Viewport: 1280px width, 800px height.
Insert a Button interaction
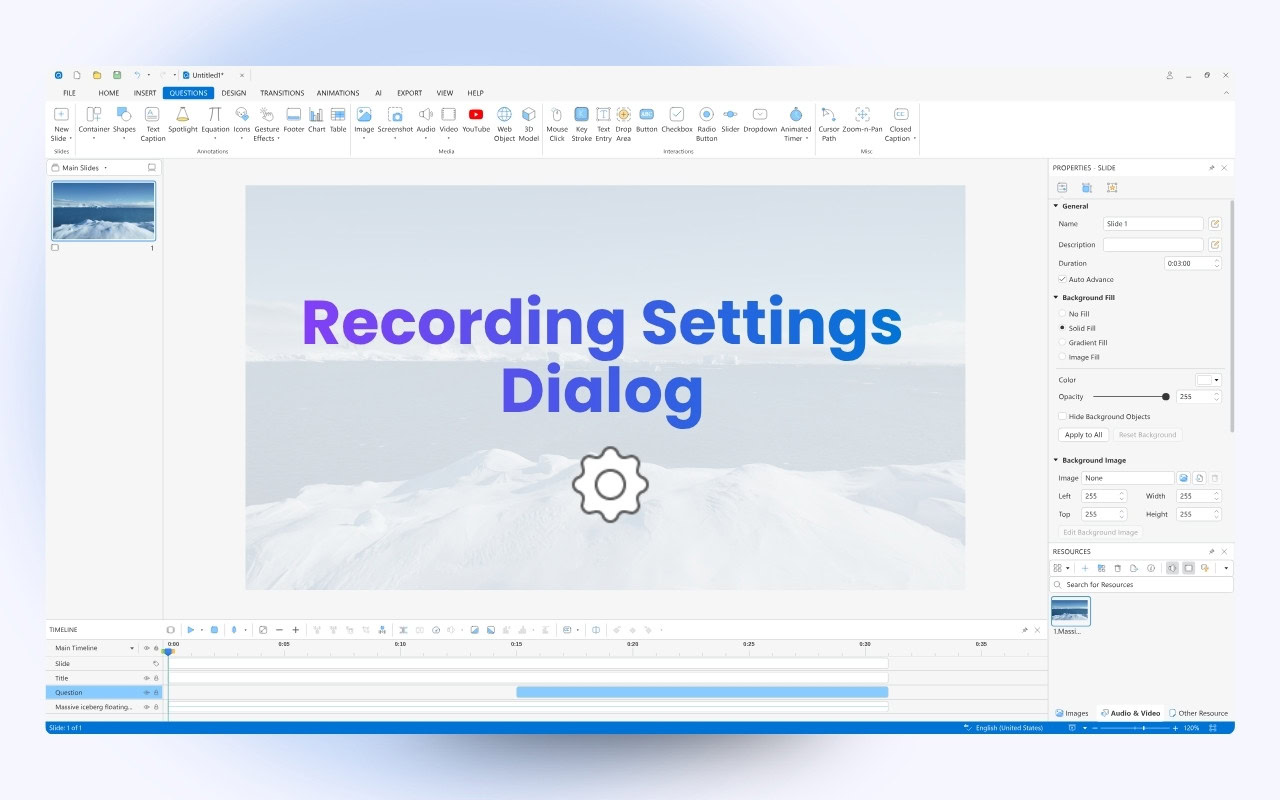point(647,120)
